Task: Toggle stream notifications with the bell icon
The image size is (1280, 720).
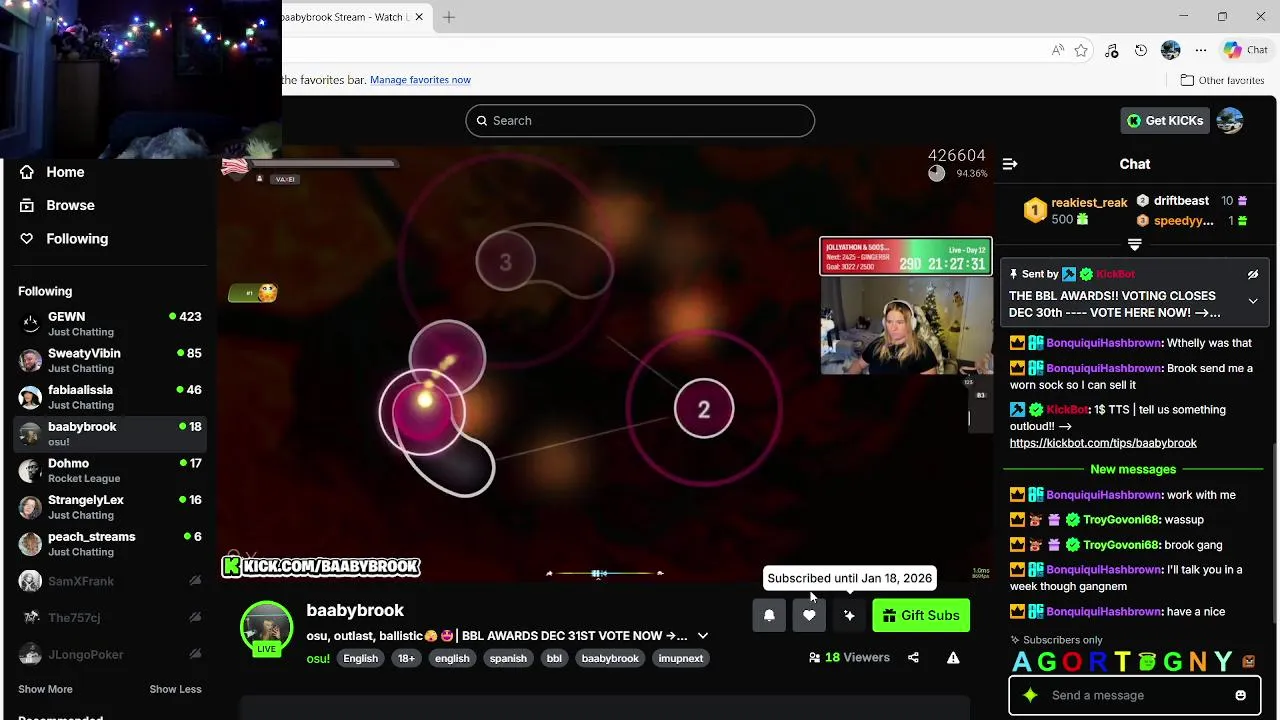Action: pyautogui.click(x=769, y=615)
